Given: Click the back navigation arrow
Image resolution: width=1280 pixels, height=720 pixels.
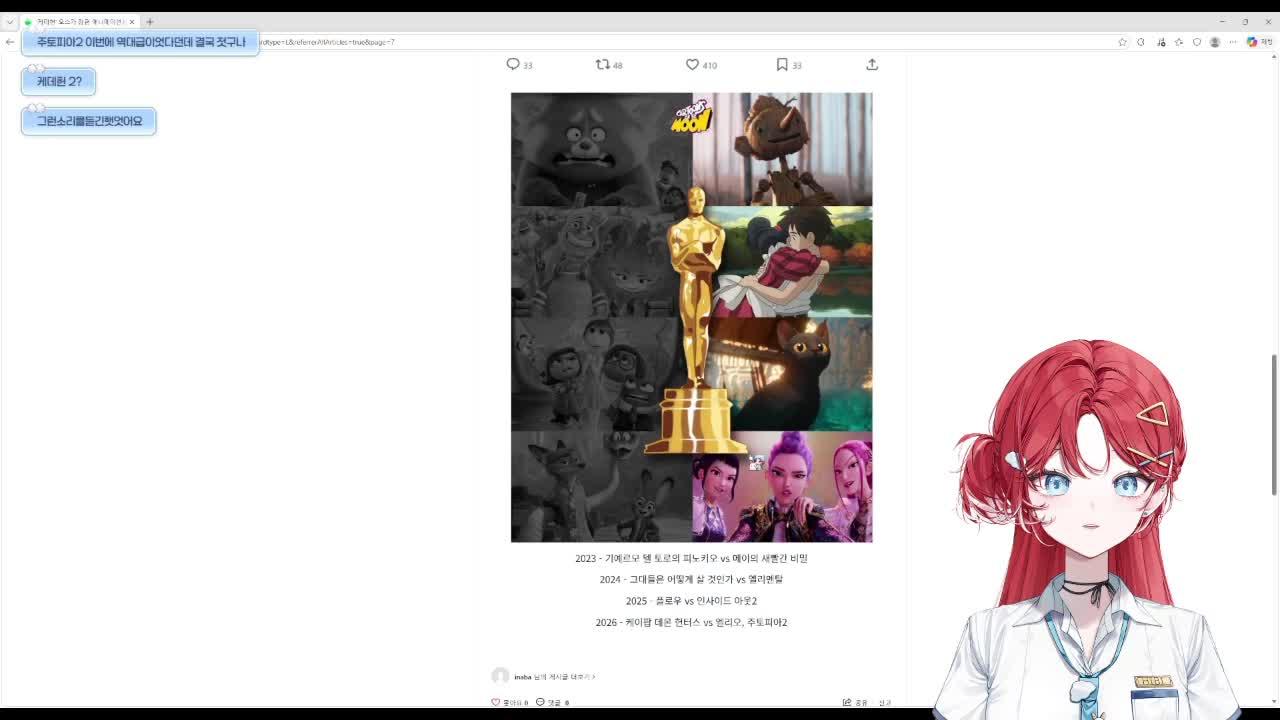Looking at the screenshot, I should pos(10,42).
